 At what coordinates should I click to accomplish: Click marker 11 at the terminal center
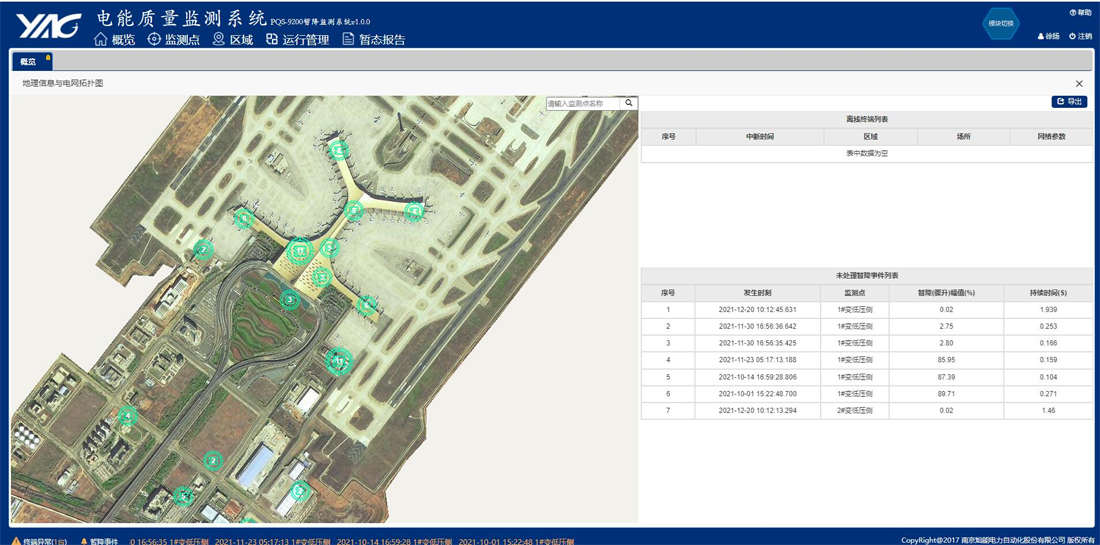[x=300, y=250]
